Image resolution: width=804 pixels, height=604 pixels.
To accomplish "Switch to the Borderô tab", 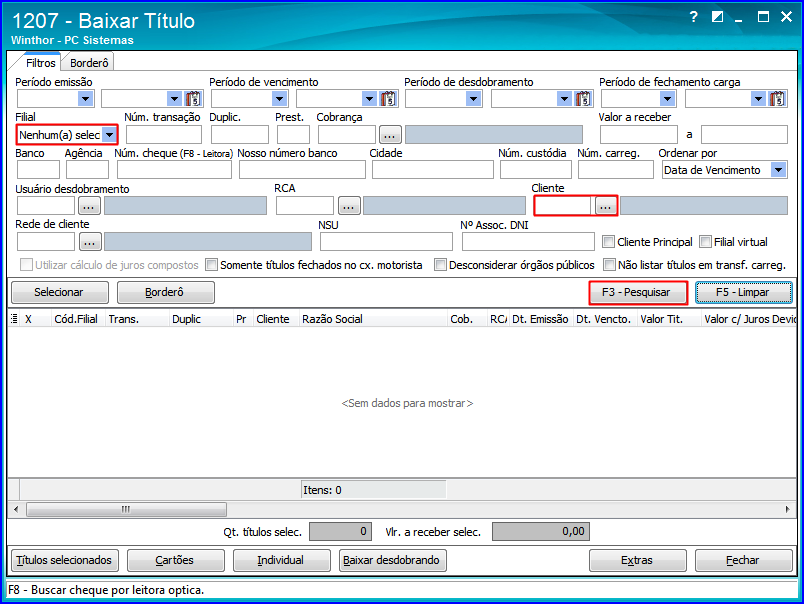I will [x=89, y=63].
